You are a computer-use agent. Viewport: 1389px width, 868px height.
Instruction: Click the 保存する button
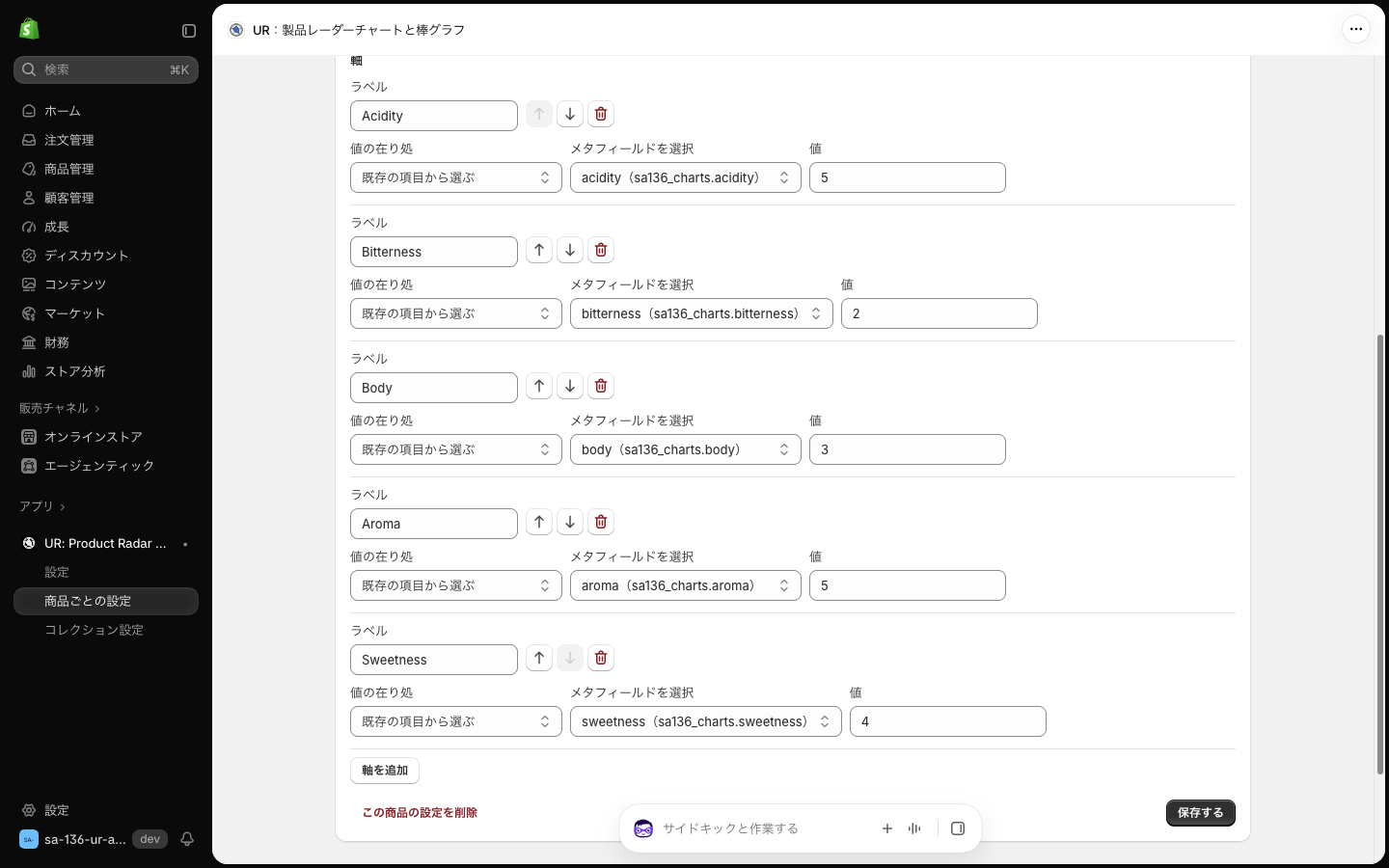coord(1201,813)
